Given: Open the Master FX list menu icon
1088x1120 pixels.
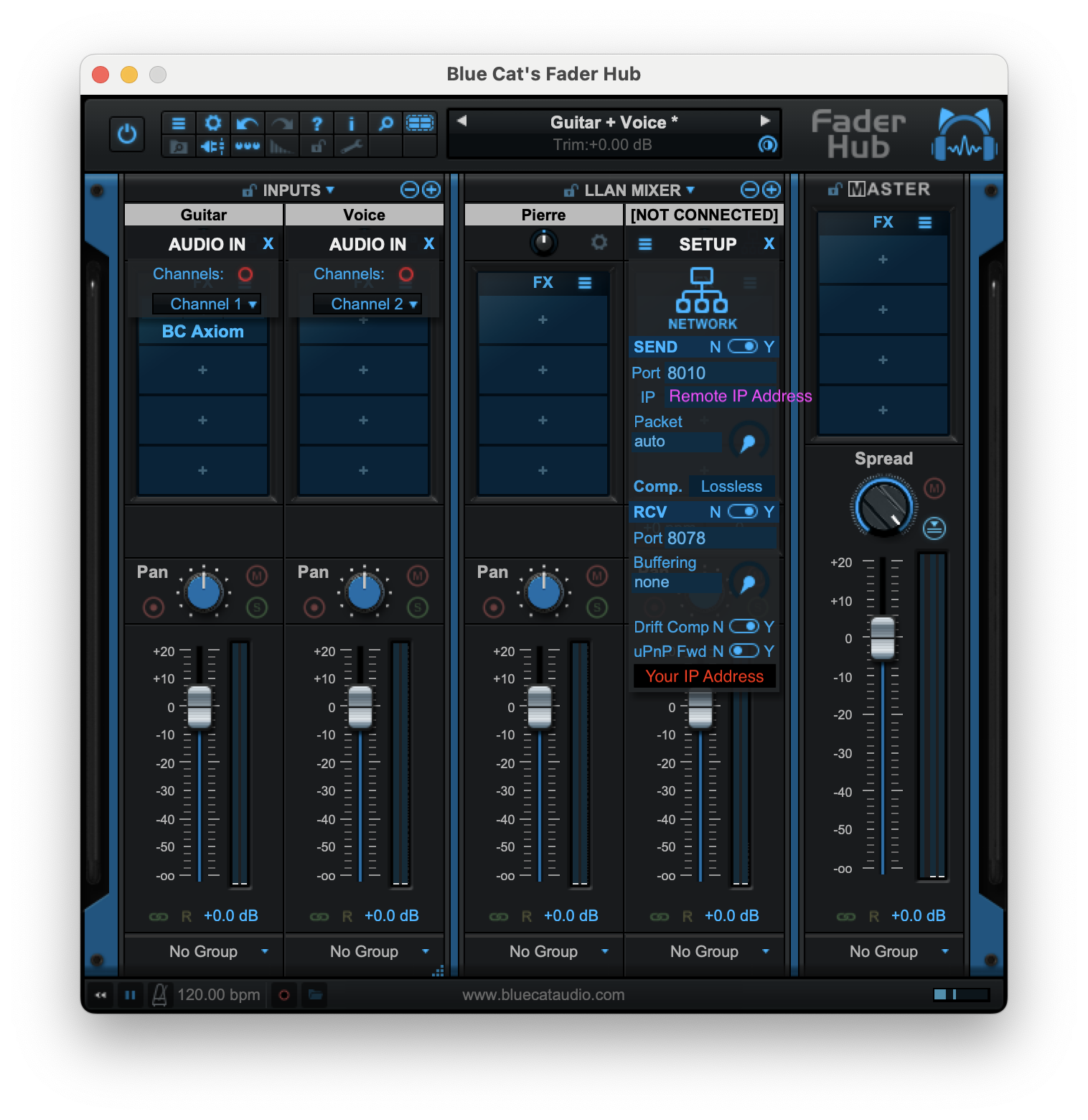Looking at the screenshot, I should 925,223.
